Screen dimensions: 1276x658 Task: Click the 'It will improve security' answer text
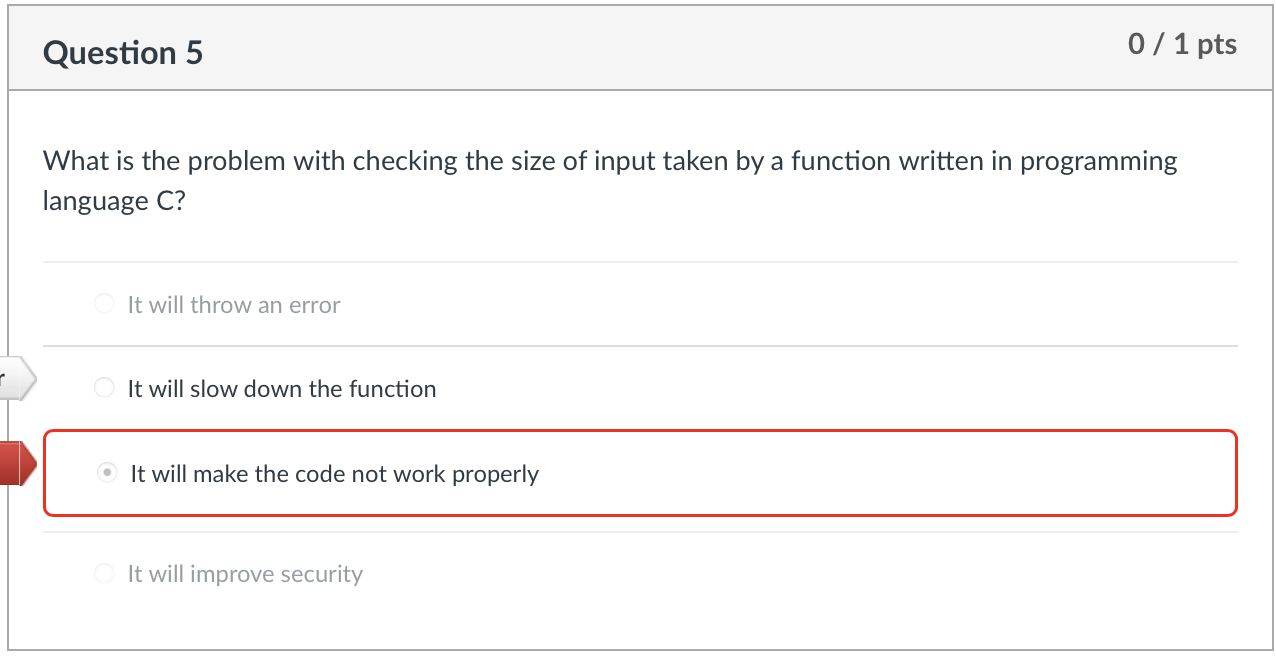tap(244, 574)
